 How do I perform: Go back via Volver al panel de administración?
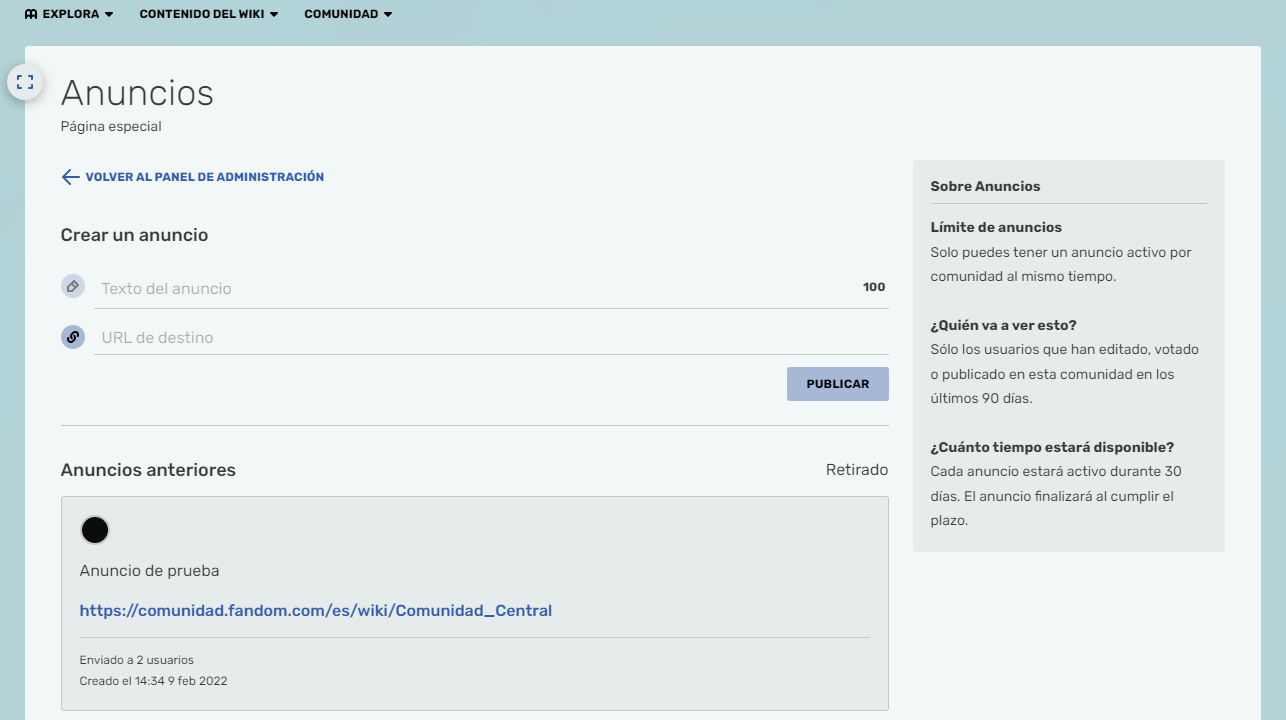[x=205, y=177]
